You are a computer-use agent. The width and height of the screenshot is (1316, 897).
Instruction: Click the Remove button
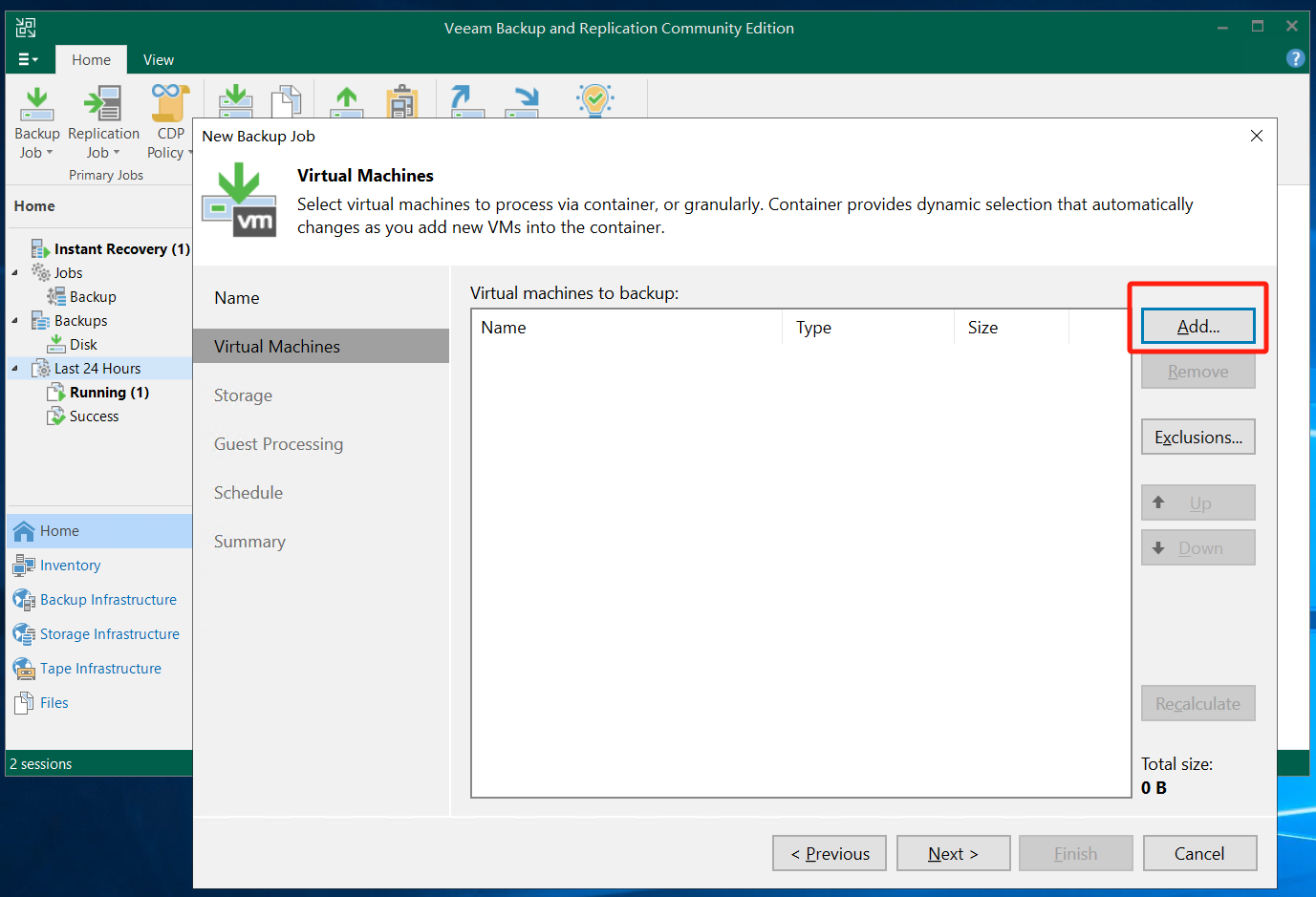(x=1198, y=372)
